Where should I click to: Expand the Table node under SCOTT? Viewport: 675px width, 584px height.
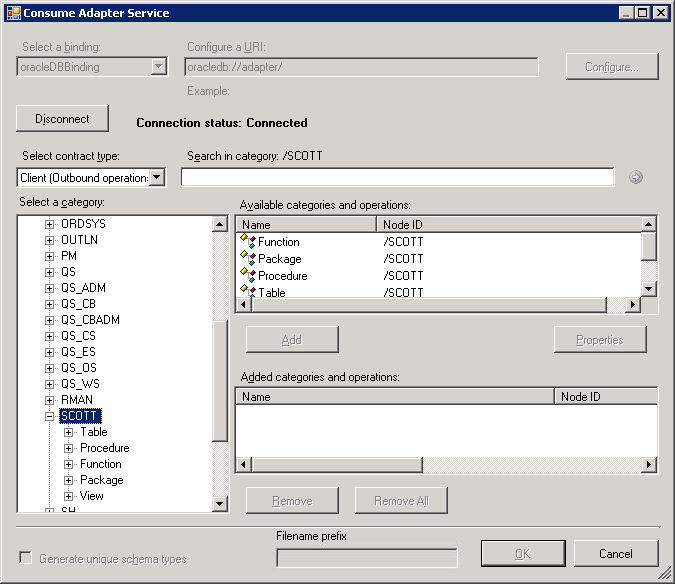tap(68, 432)
